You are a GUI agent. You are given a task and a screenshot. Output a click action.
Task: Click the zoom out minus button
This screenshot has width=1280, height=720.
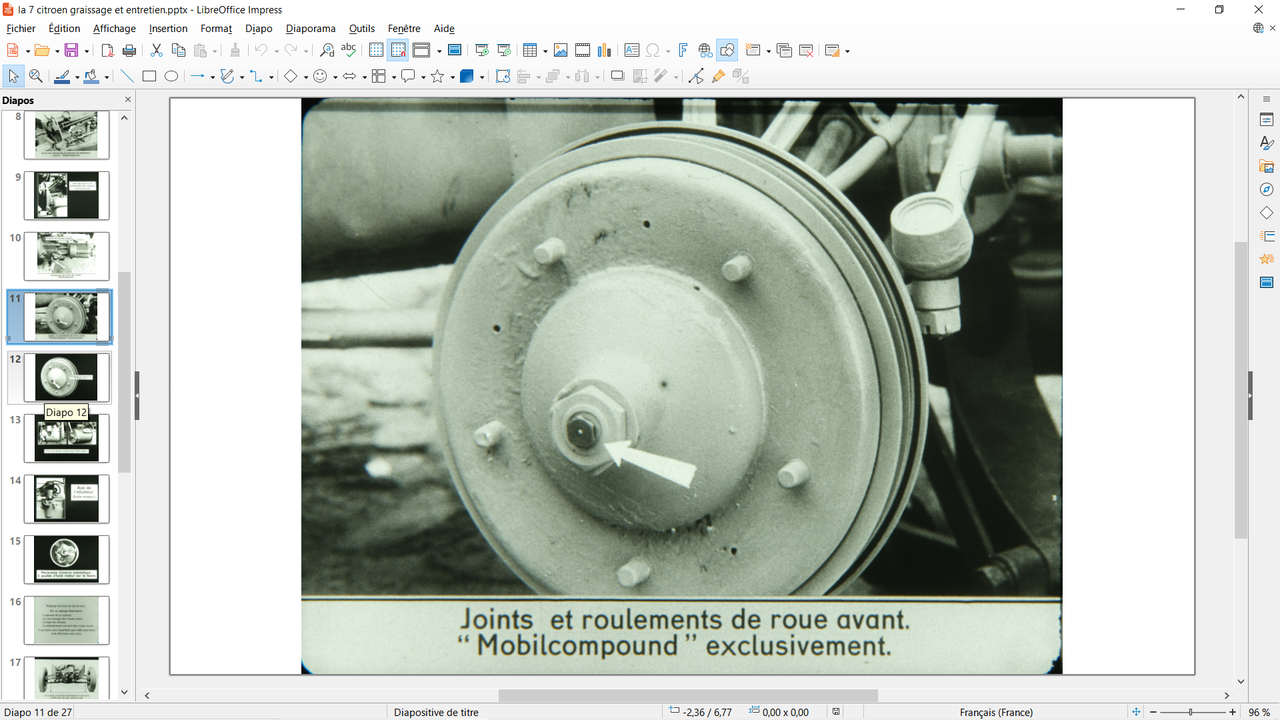[1153, 712]
